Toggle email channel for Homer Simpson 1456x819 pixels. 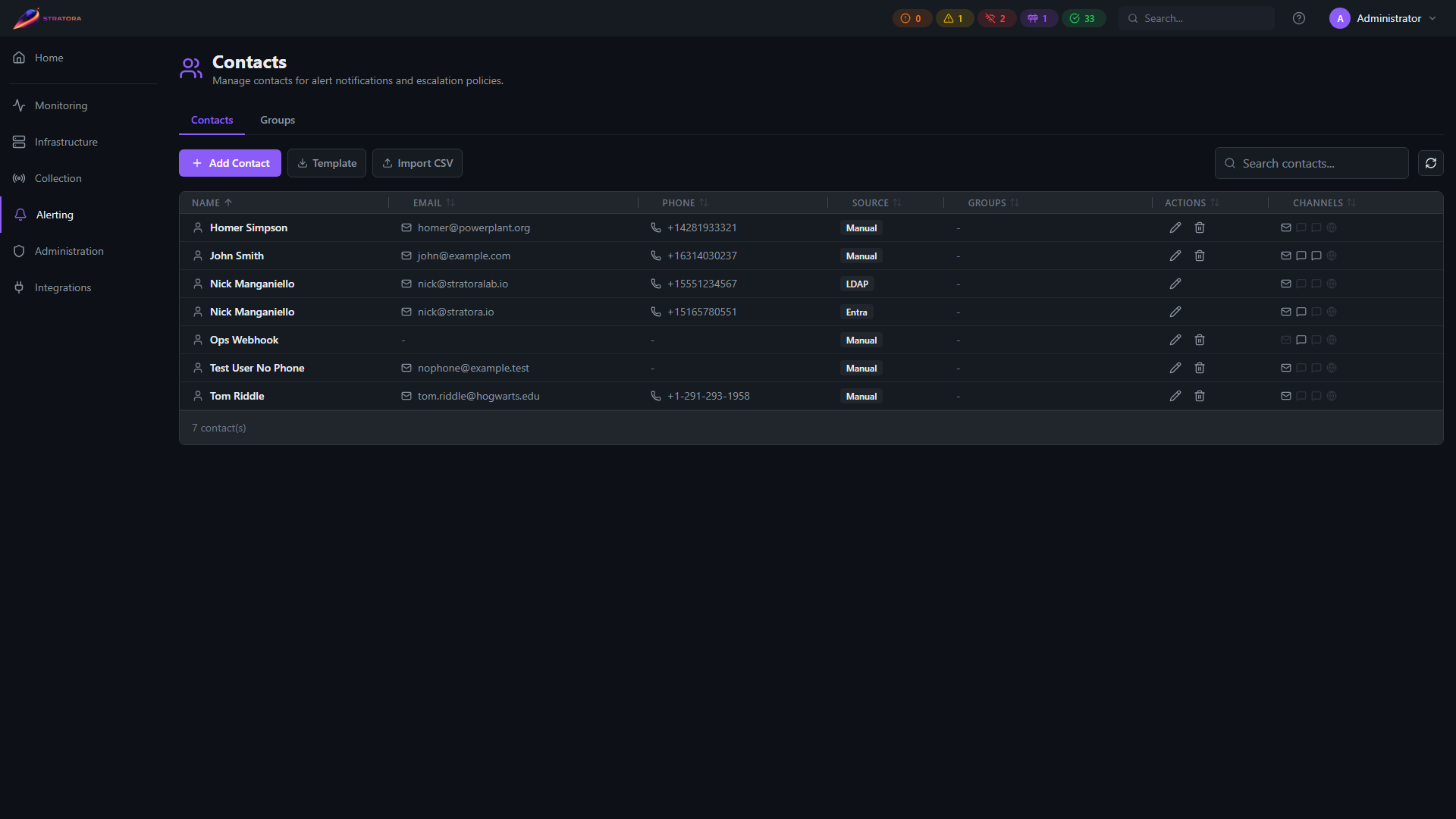point(1286,227)
